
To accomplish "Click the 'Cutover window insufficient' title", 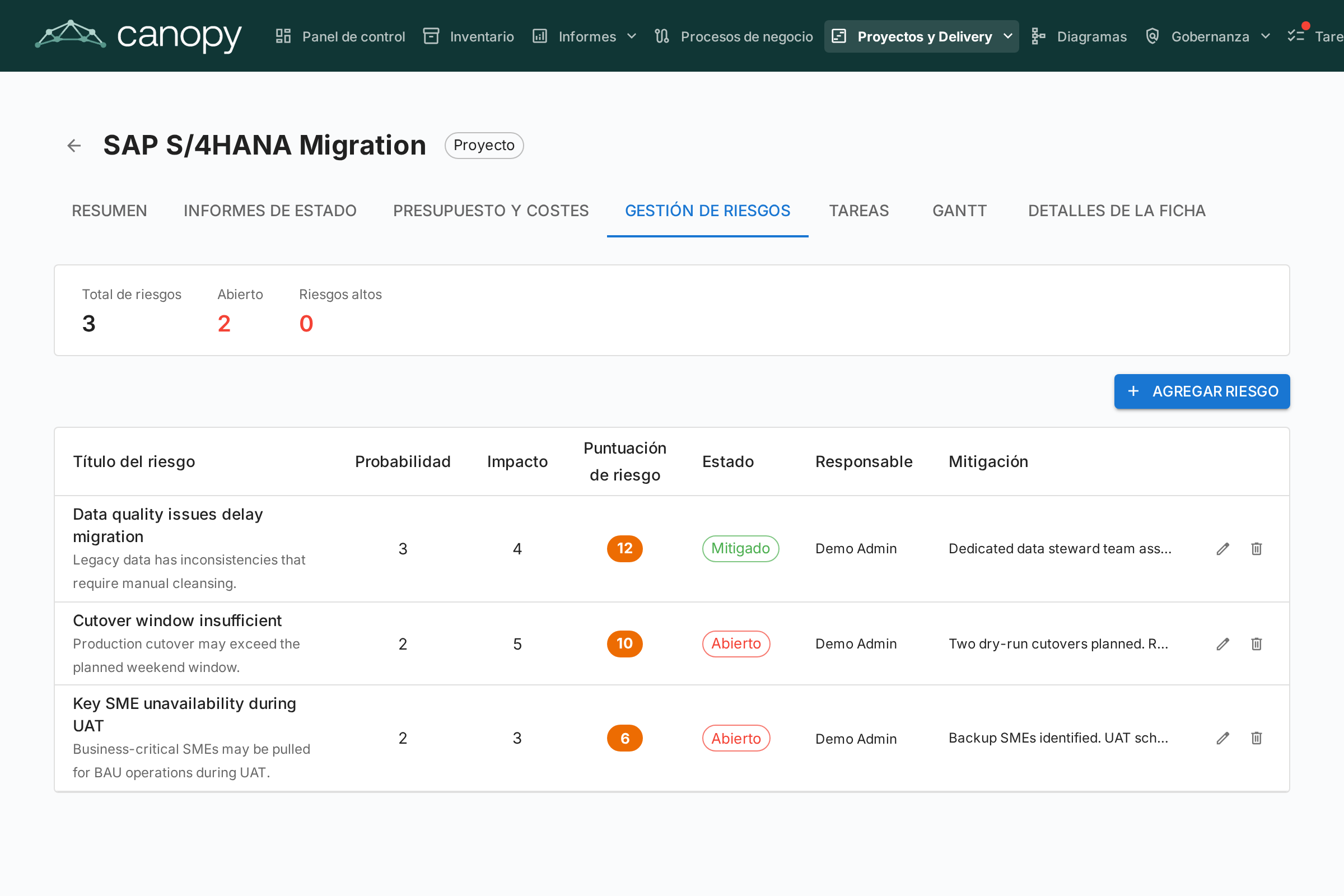I will click(177, 621).
